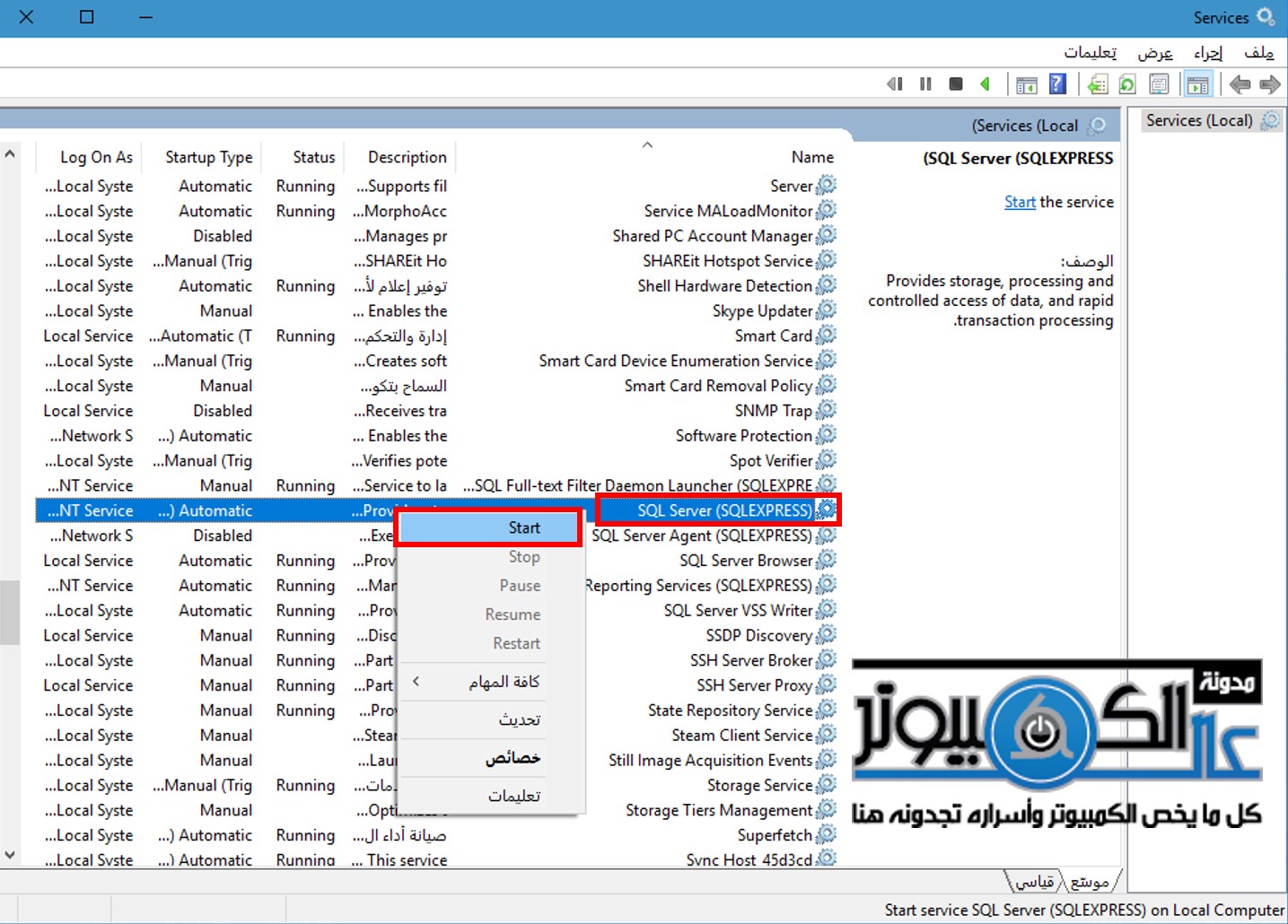Click the left-pointing gray arrow in toolbar
The height and width of the screenshot is (924, 1288).
(x=1240, y=85)
